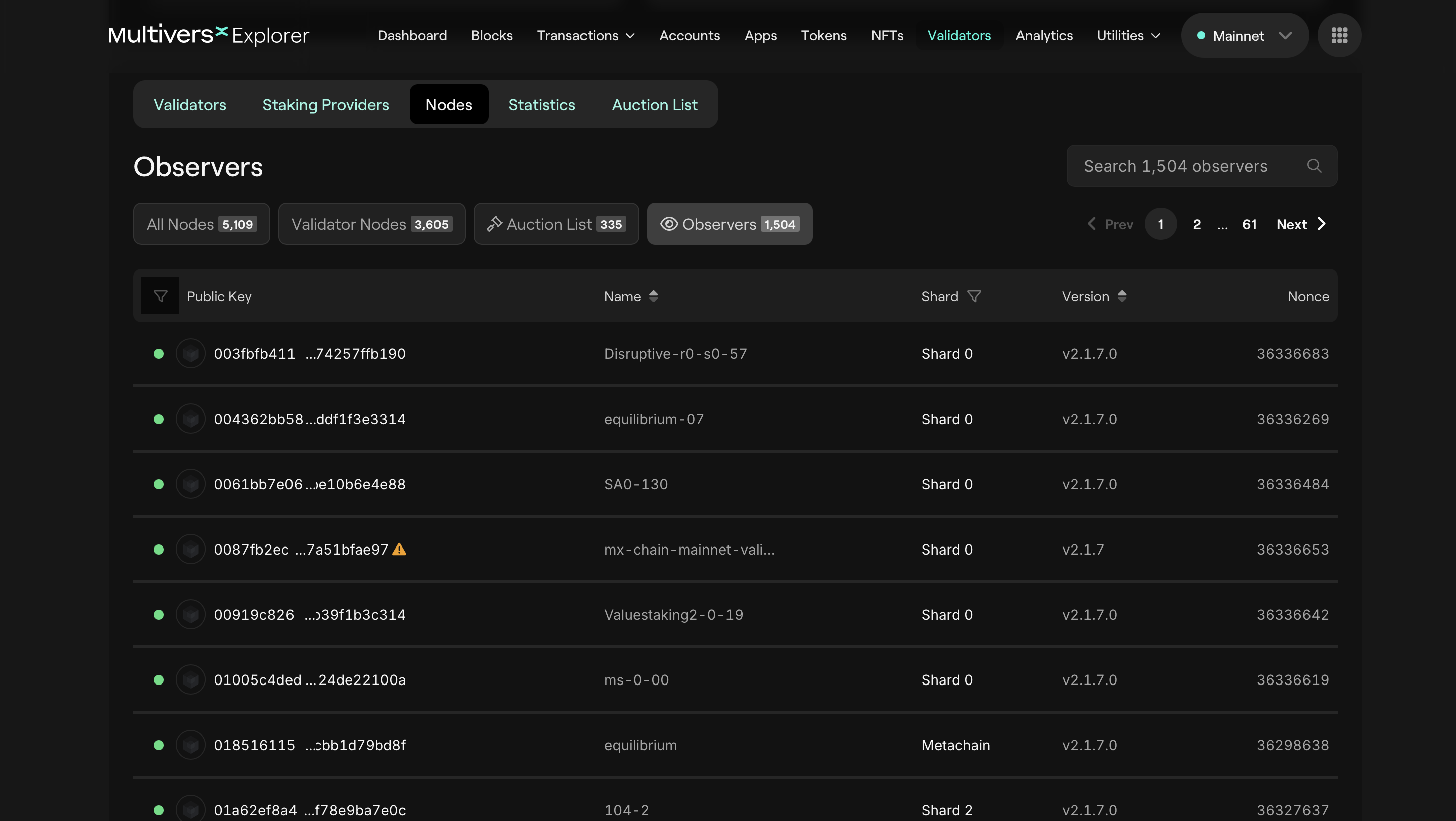This screenshot has width=1456, height=821.
Task: Open Staking Providers tab
Action: tap(326, 104)
